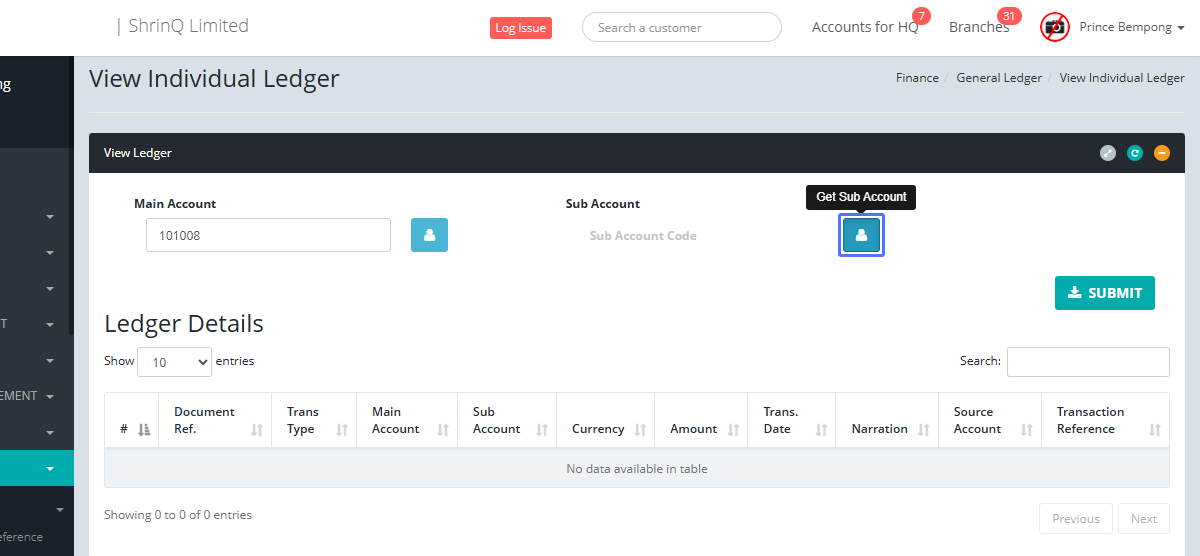Screen dimensions: 1200x556
Task: Expand the highlighted teal sidebar menu item
Action: (49, 468)
